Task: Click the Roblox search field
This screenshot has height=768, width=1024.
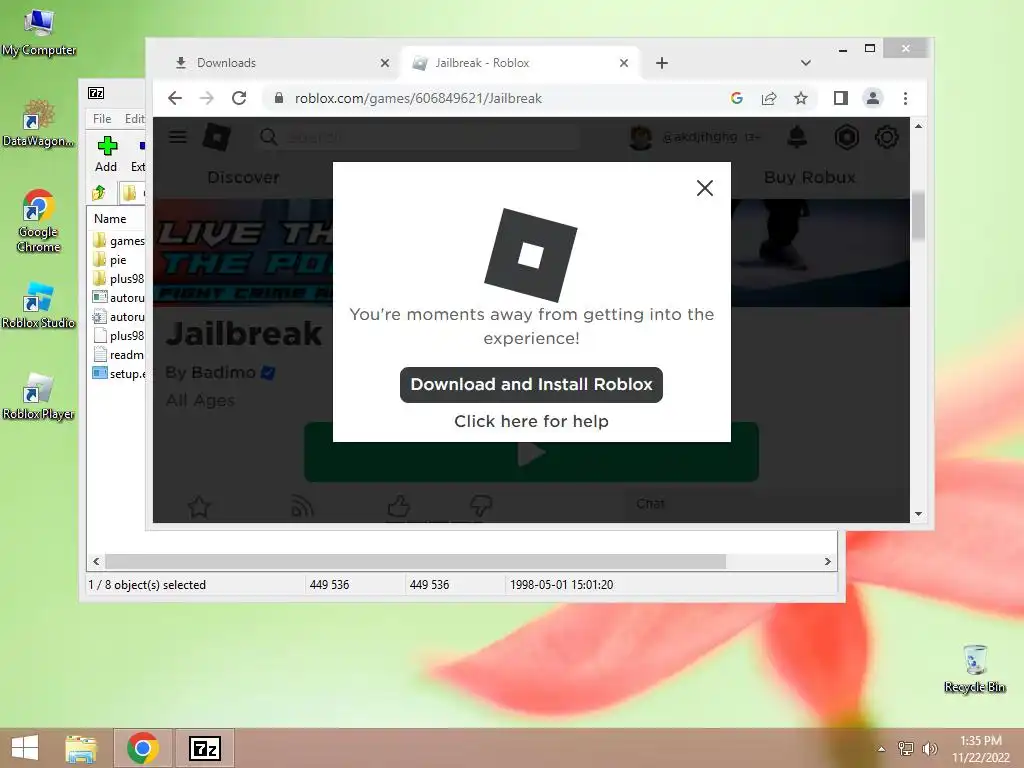Action: click(x=418, y=137)
